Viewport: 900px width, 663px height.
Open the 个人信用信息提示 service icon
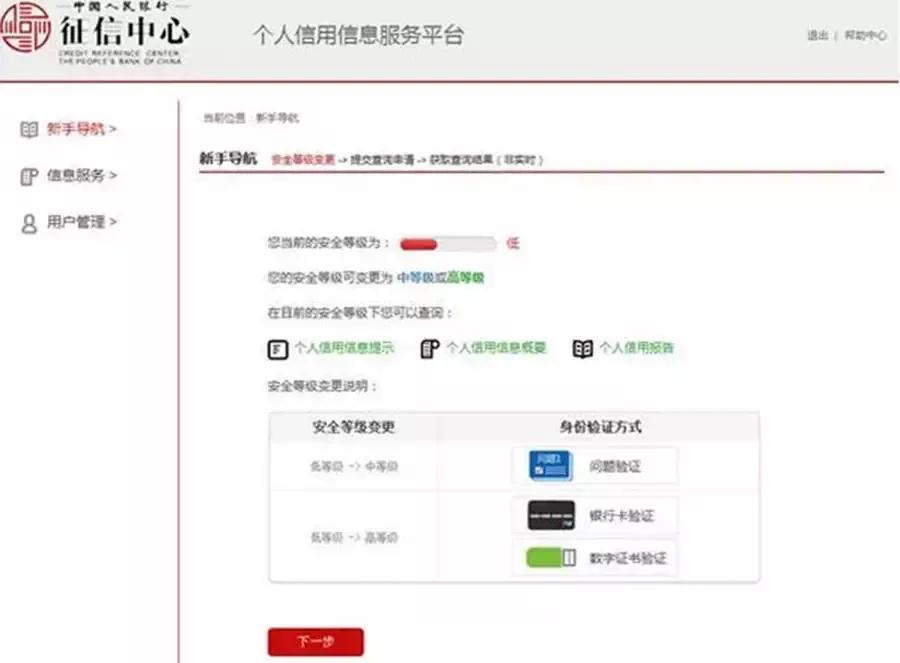pos(277,348)
